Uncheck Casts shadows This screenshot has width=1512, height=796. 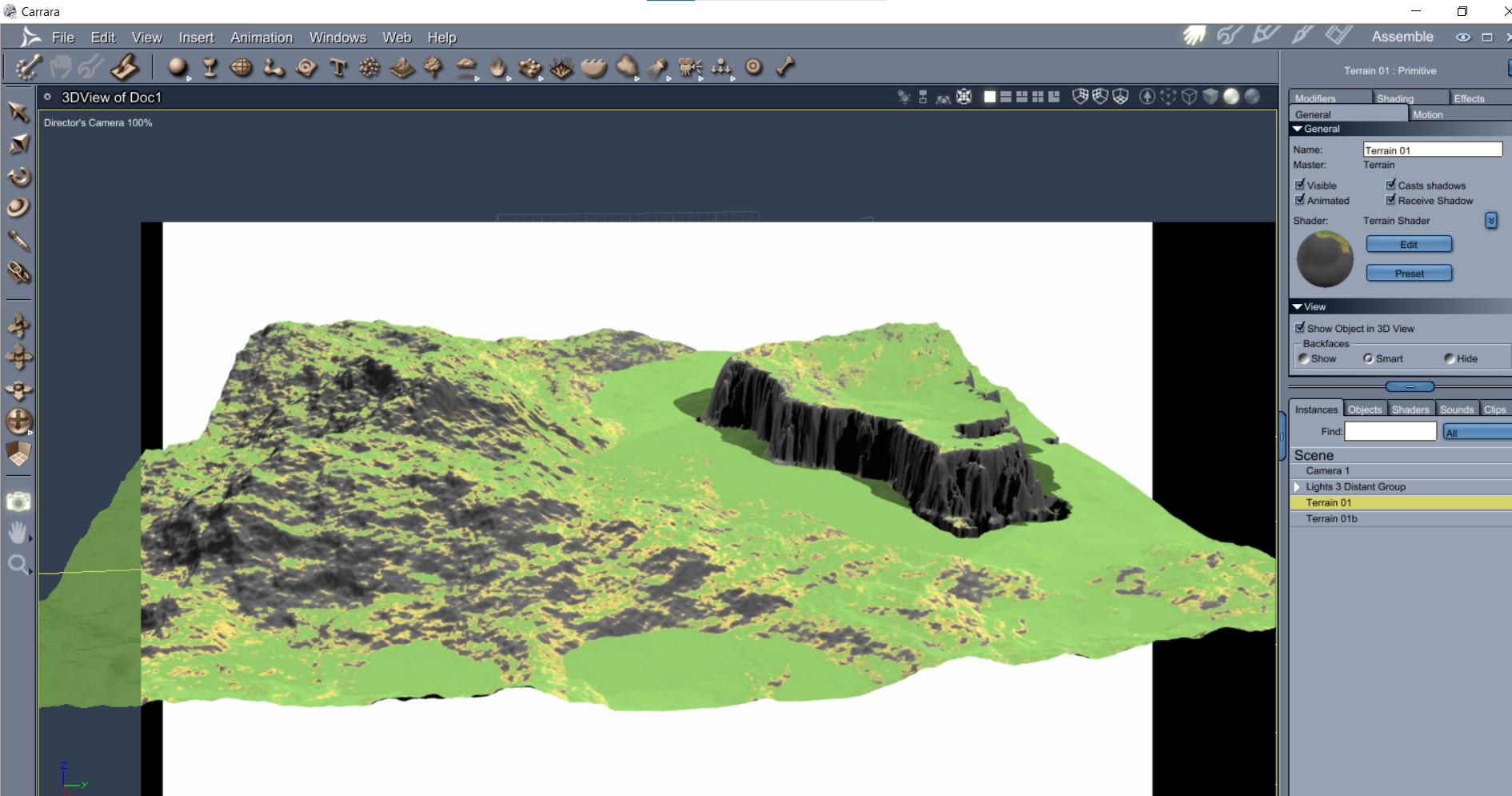point(1391,185)
